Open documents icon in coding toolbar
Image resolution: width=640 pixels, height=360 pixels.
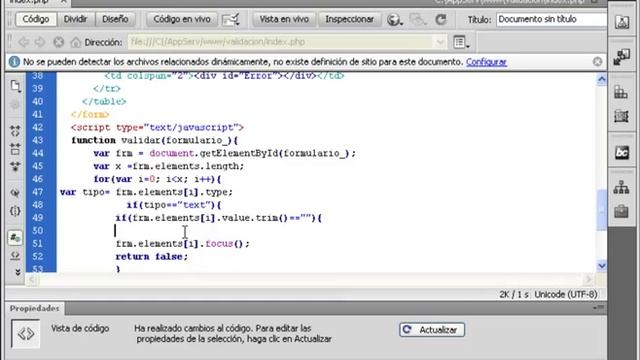(15, 86)
